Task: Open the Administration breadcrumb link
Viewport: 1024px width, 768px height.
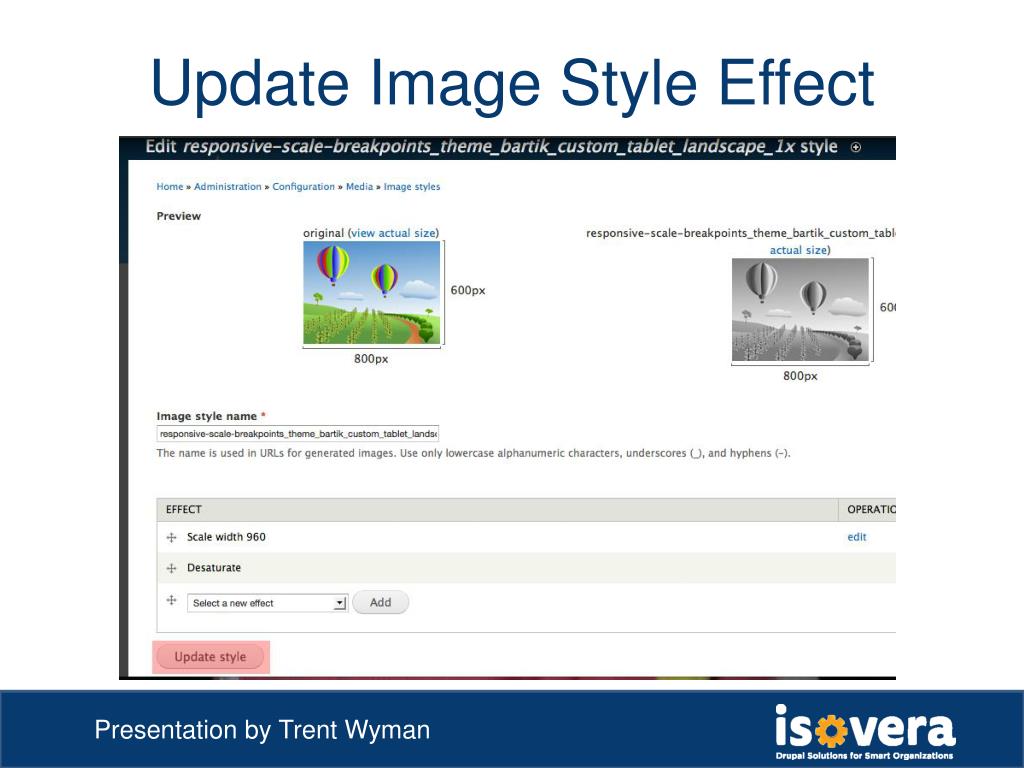Action: point(227,187)
